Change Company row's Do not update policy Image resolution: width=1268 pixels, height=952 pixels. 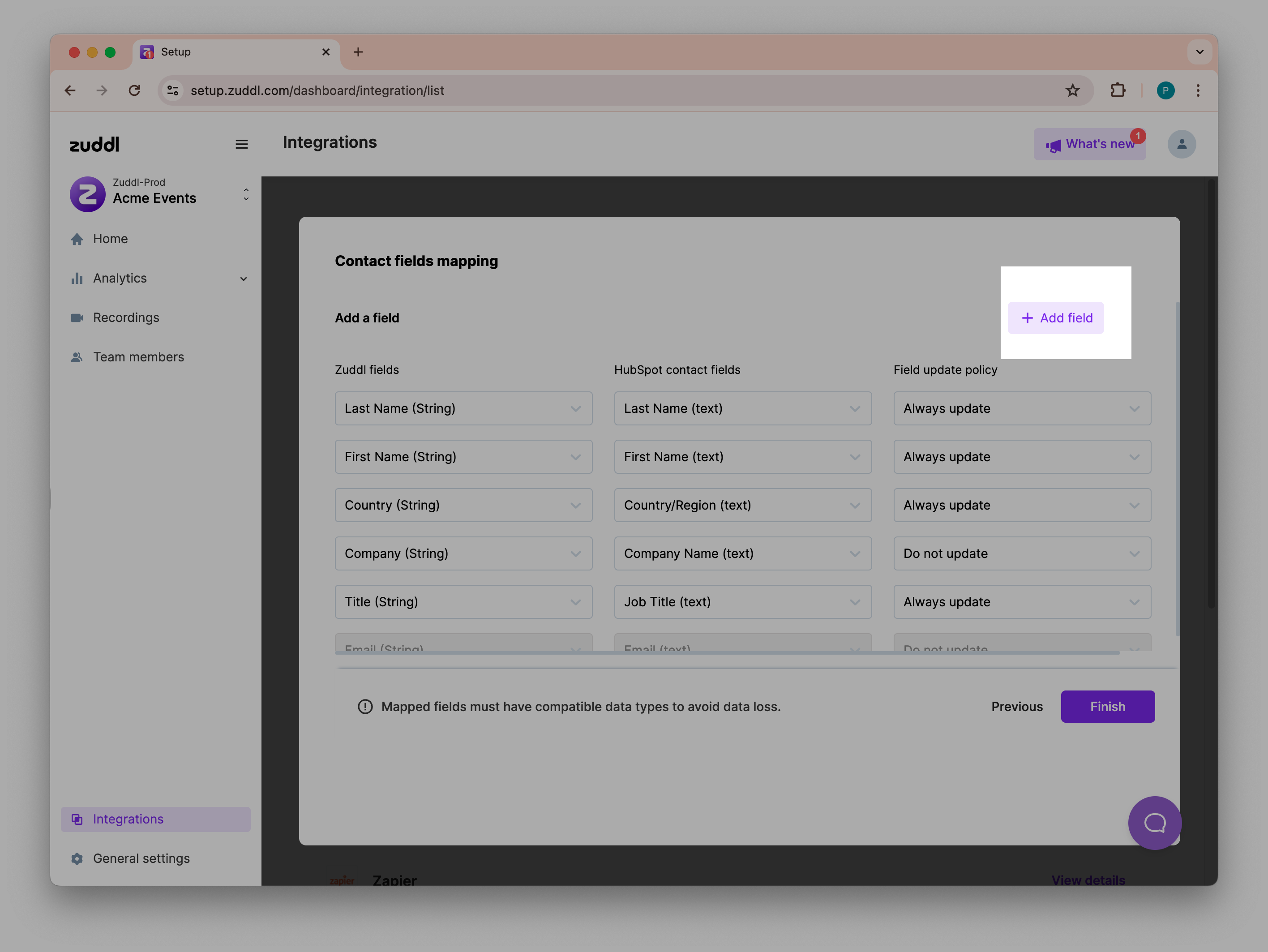pyautogui.click(x=1021, y=553)
